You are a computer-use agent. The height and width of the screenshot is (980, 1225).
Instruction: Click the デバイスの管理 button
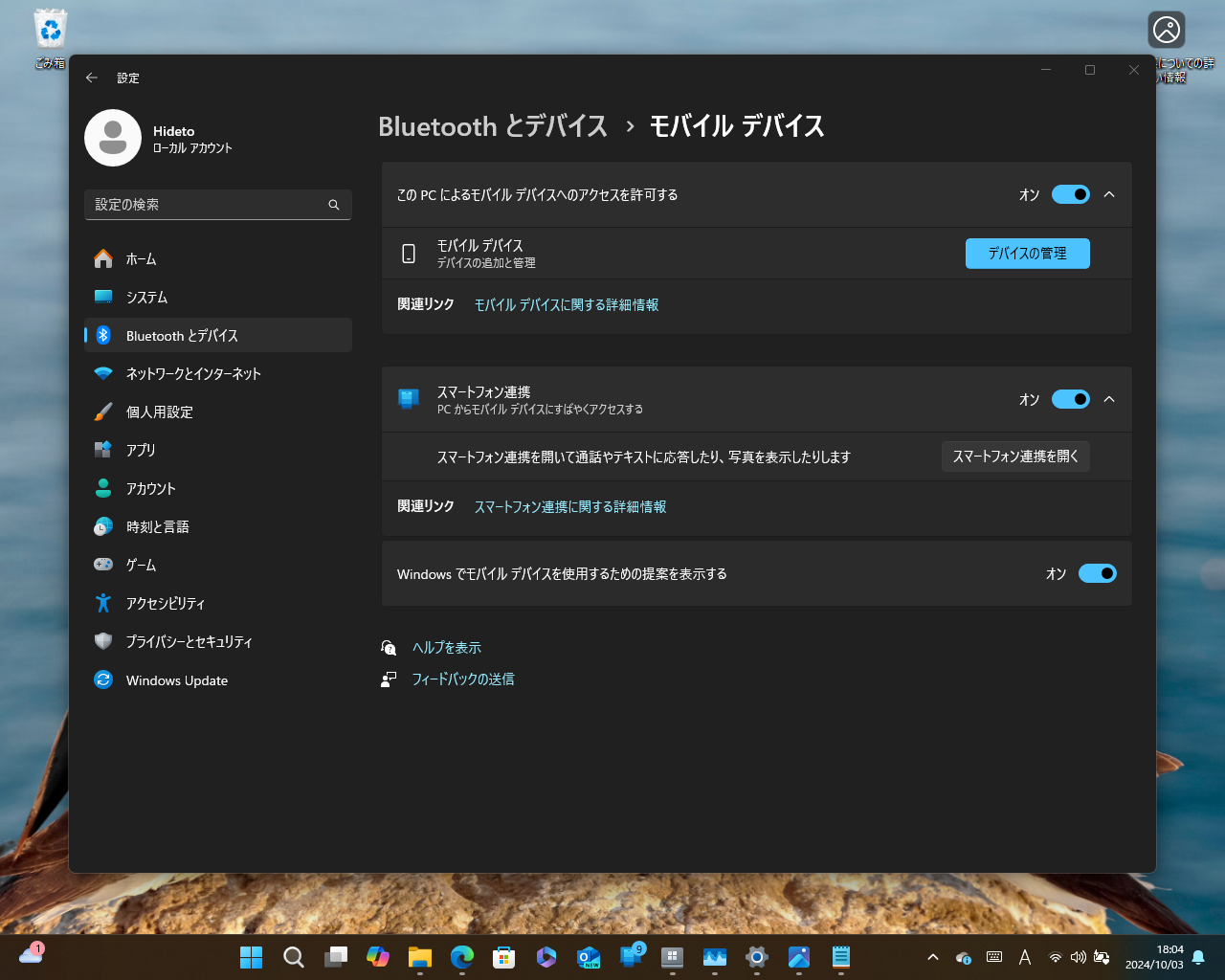[x=1027, y=254]
